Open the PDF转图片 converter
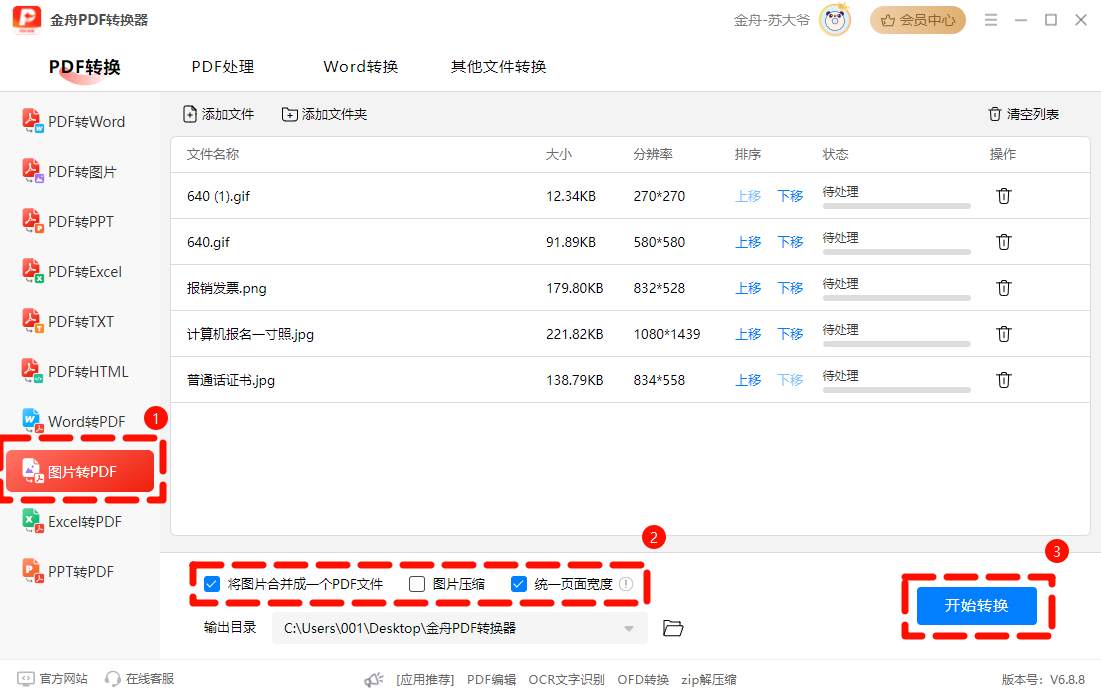Viewport: 1101px width, 699px height. pos(70,171)
